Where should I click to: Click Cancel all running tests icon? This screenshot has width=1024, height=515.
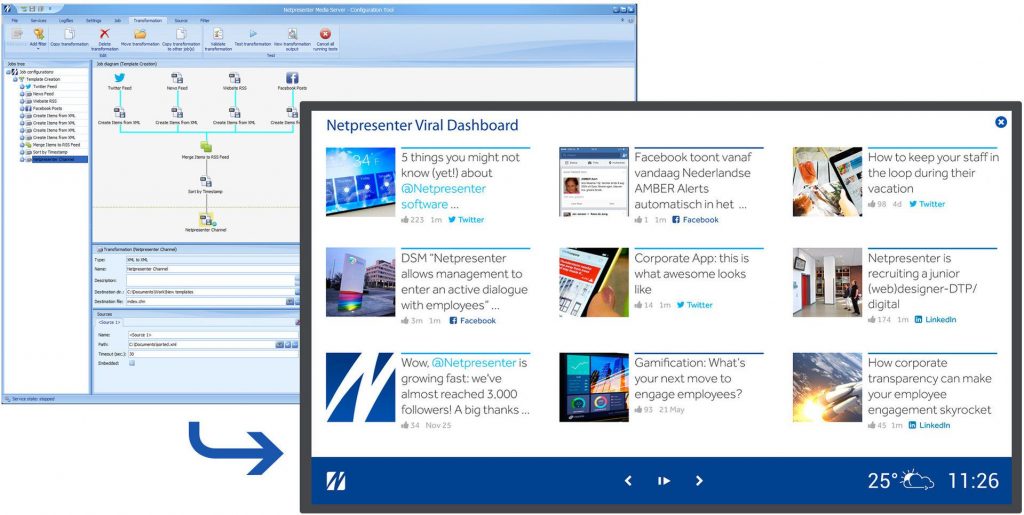tap(325, 34)
